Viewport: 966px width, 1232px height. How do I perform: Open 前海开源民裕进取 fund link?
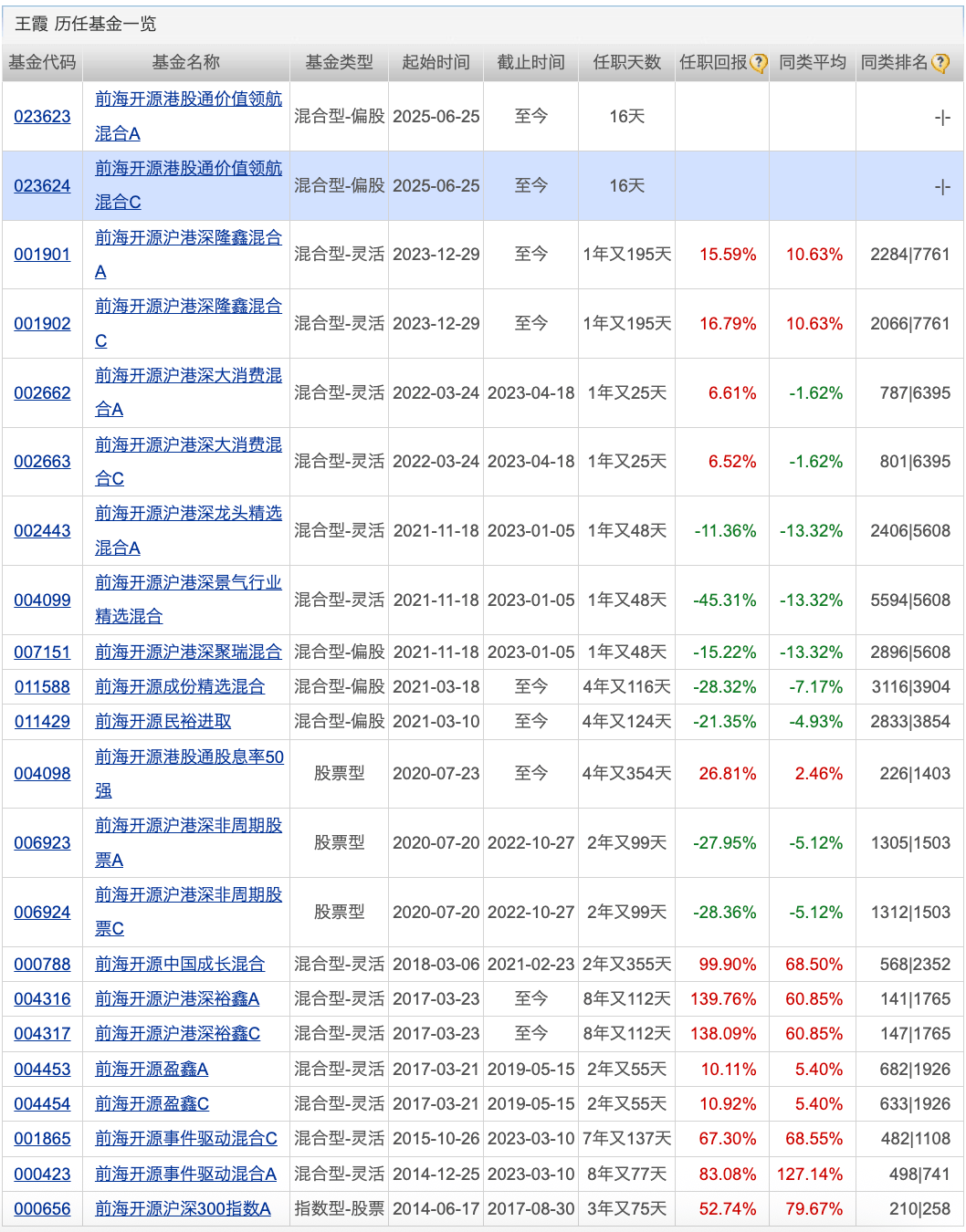tap(163, 721)
